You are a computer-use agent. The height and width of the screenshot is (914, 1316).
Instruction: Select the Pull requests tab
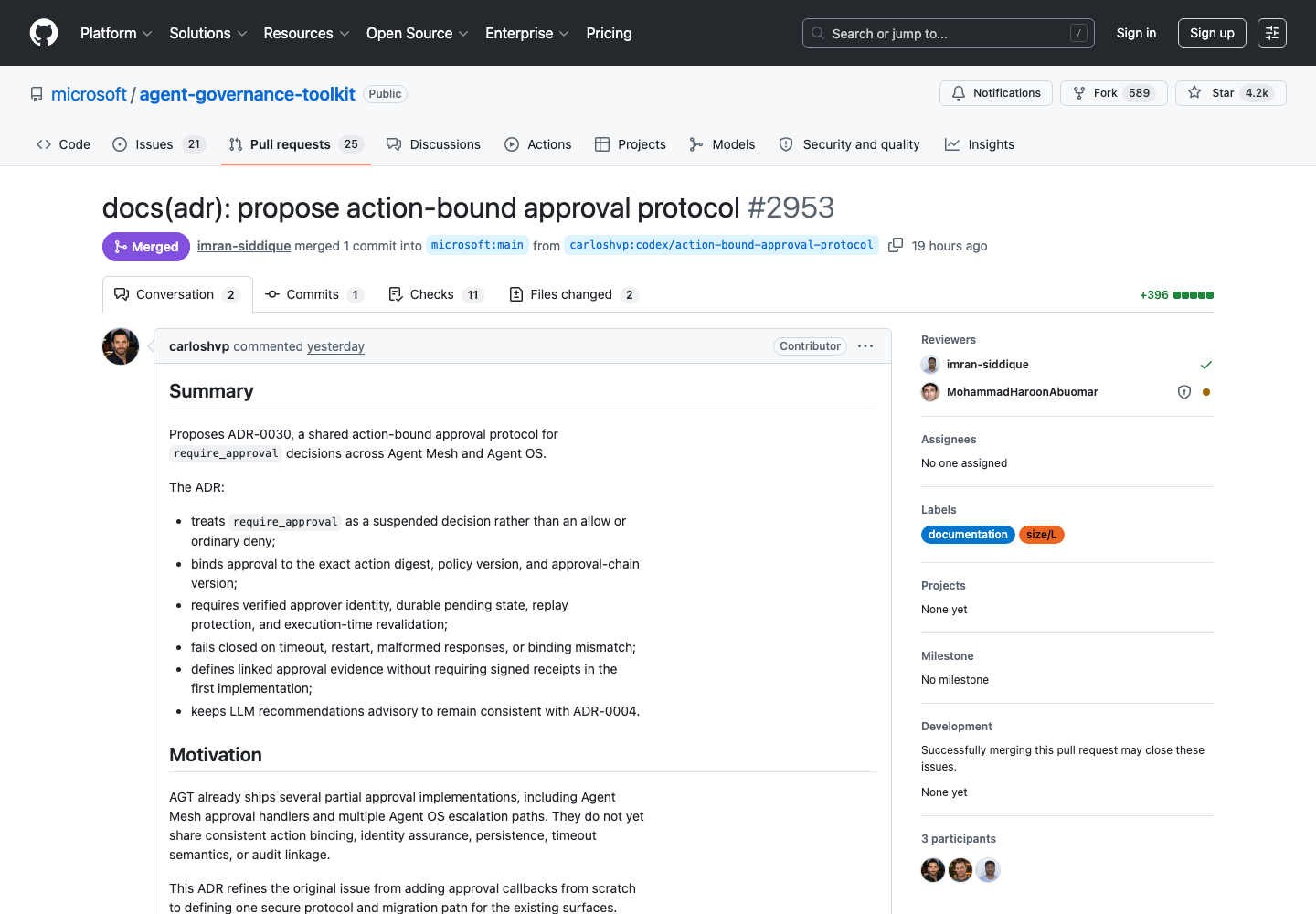(x=296, y=144)
